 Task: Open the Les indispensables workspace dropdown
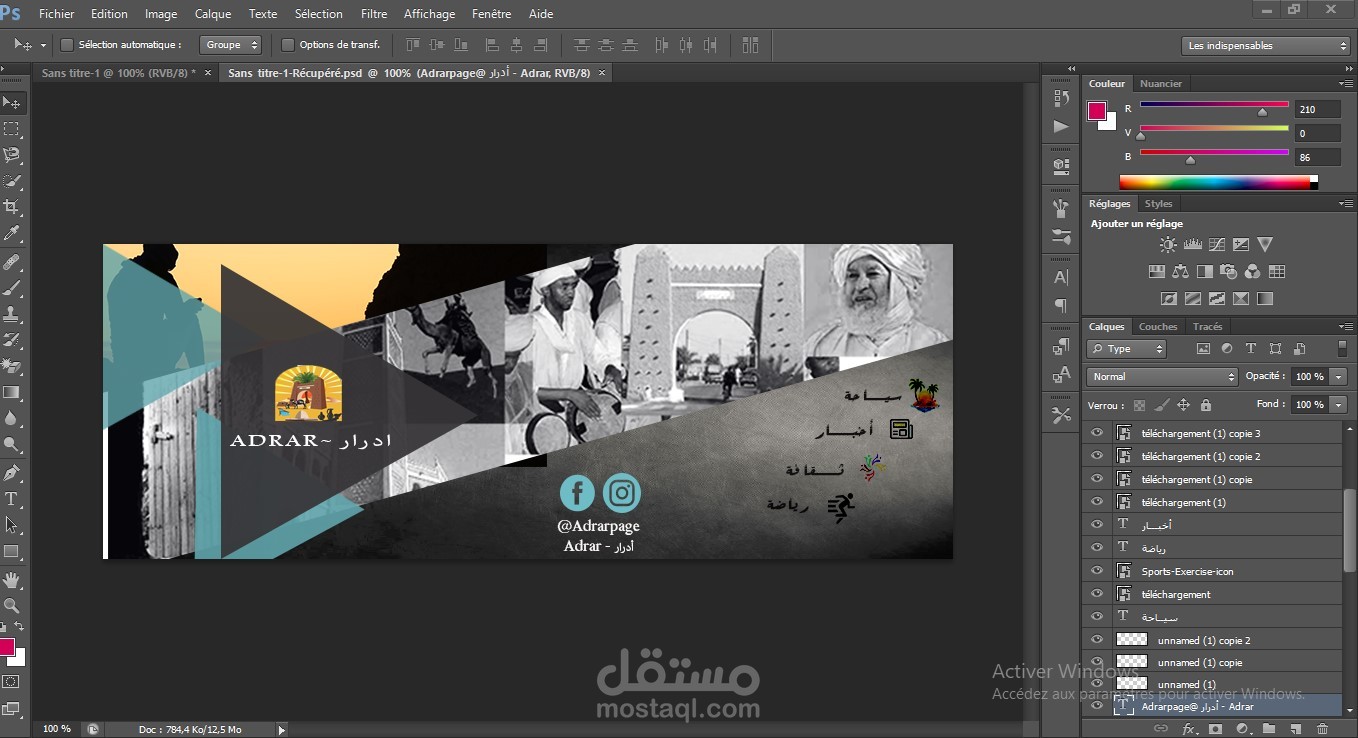tap(1266, 46)
